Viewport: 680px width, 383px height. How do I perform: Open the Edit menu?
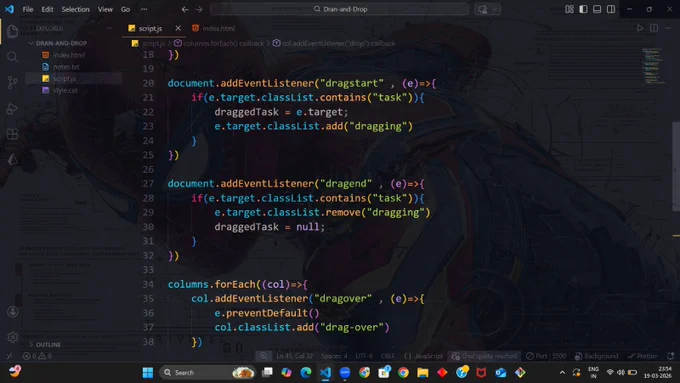pyautogui.click(x=47, y=9)
